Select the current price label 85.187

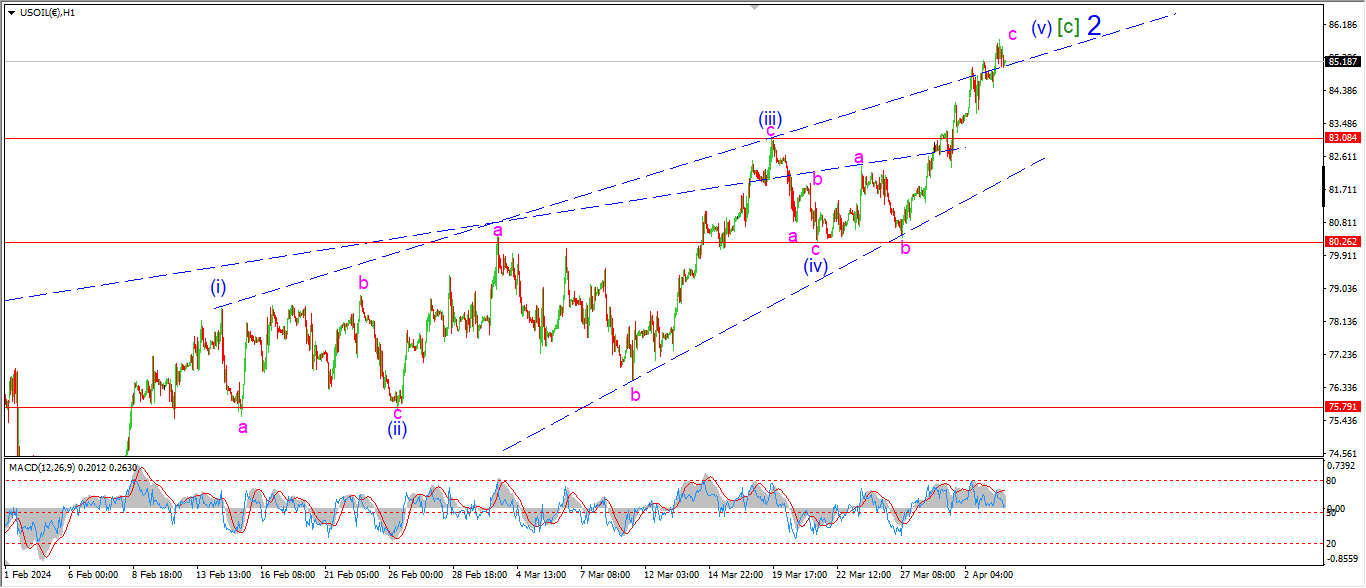[1341, 61]
